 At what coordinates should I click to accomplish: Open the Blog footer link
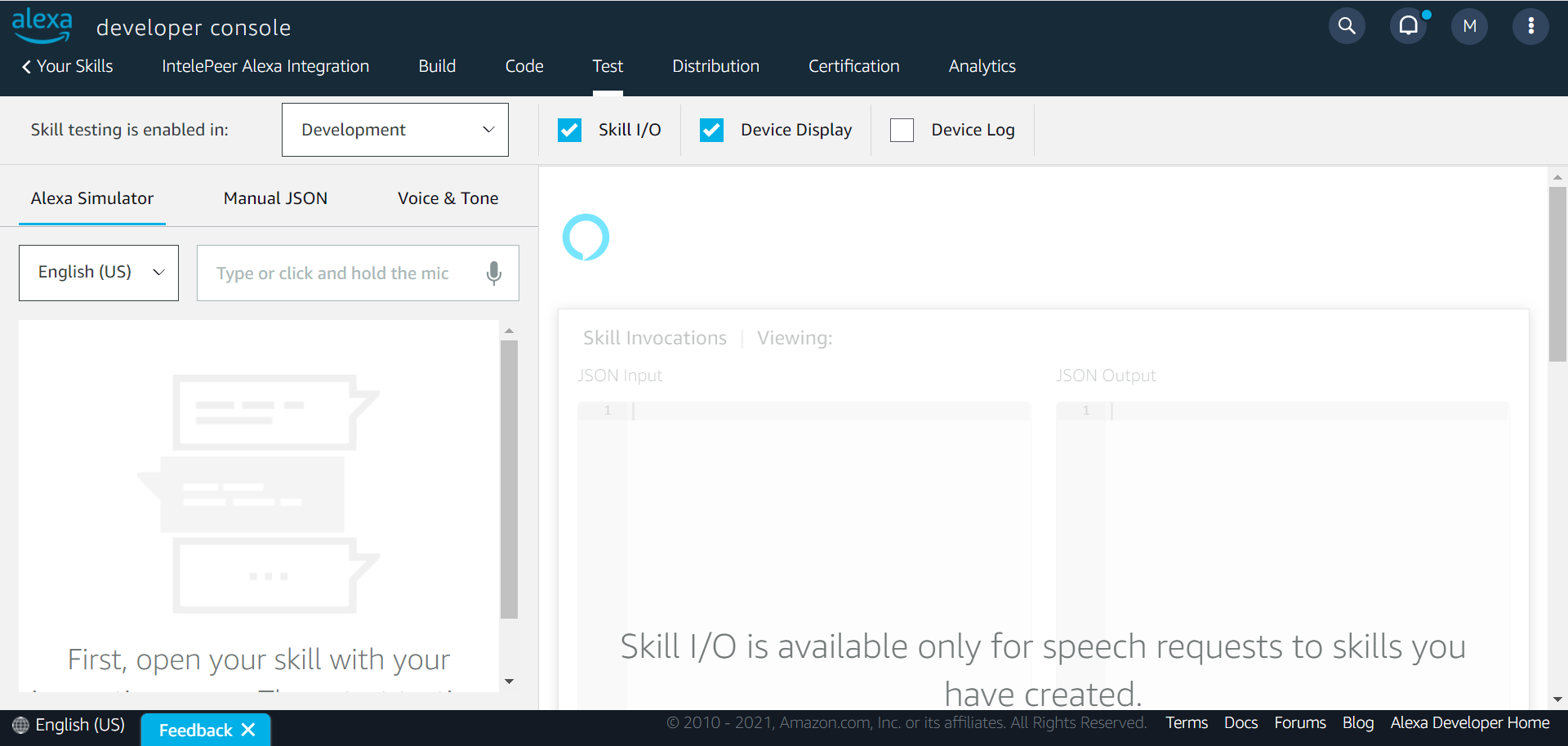pos(1358,723)
